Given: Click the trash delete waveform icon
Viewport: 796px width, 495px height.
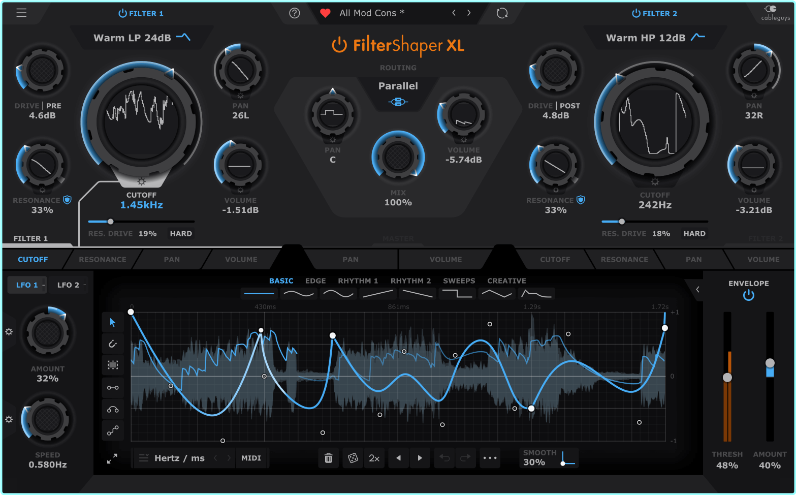Looking at the screenshot, I should 328,458.
